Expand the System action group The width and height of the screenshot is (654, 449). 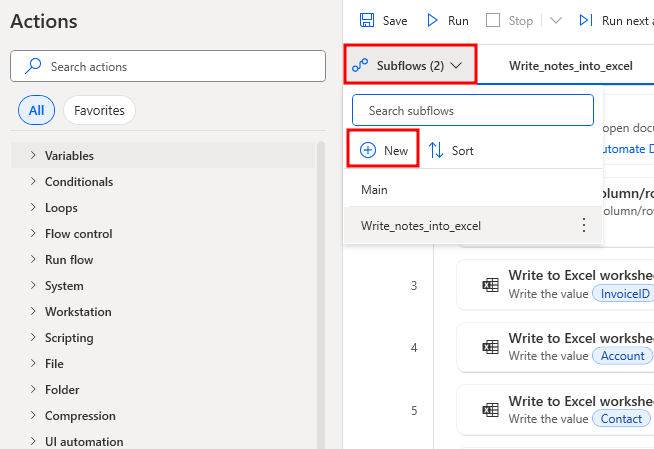point(33,286)
